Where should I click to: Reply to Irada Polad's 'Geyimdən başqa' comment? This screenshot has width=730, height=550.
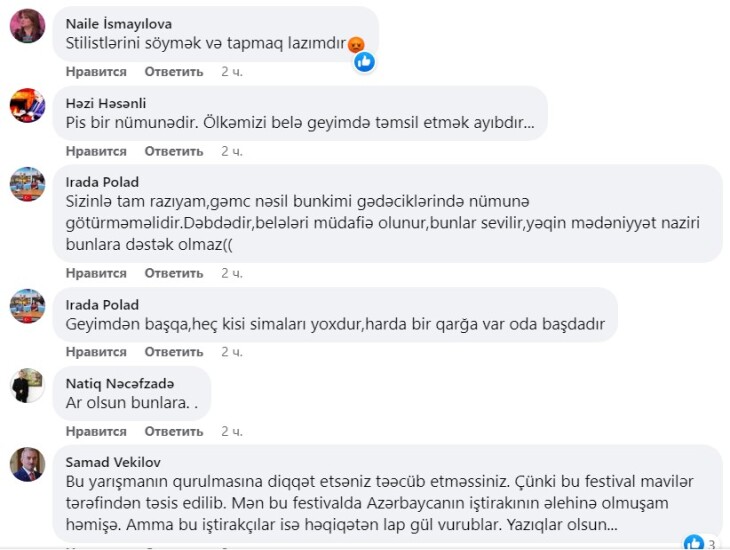pos(174,352)
